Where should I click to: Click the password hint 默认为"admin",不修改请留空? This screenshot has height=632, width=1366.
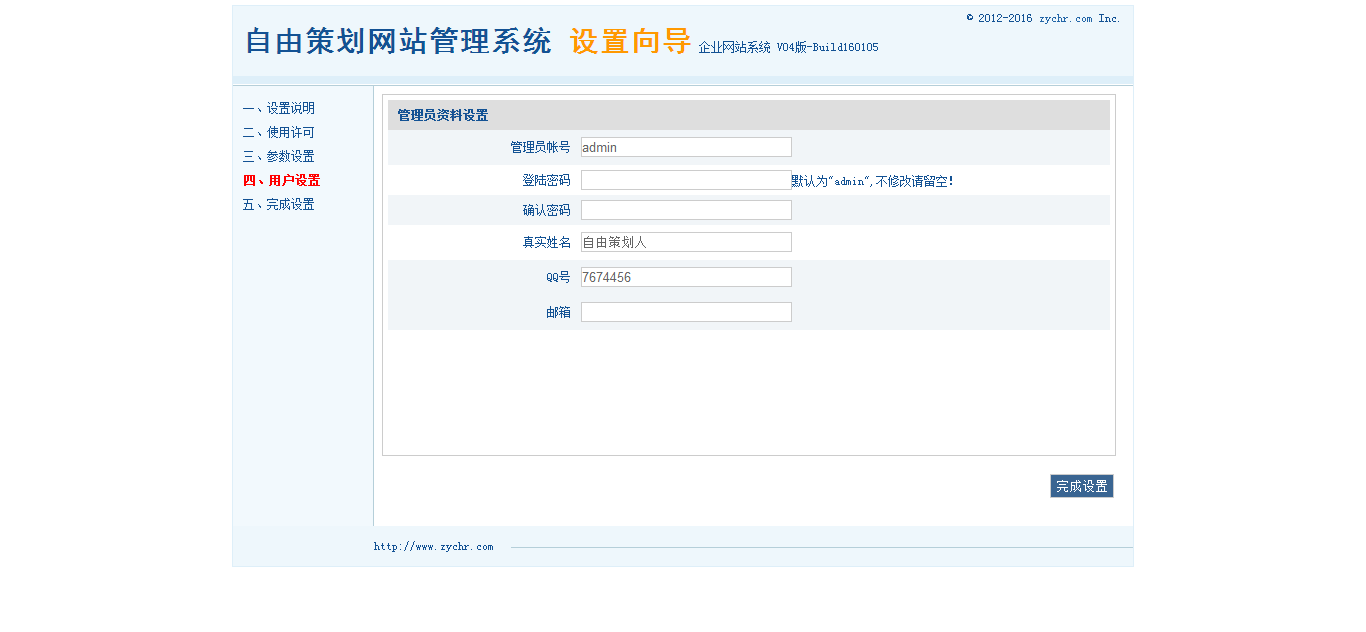872,181
